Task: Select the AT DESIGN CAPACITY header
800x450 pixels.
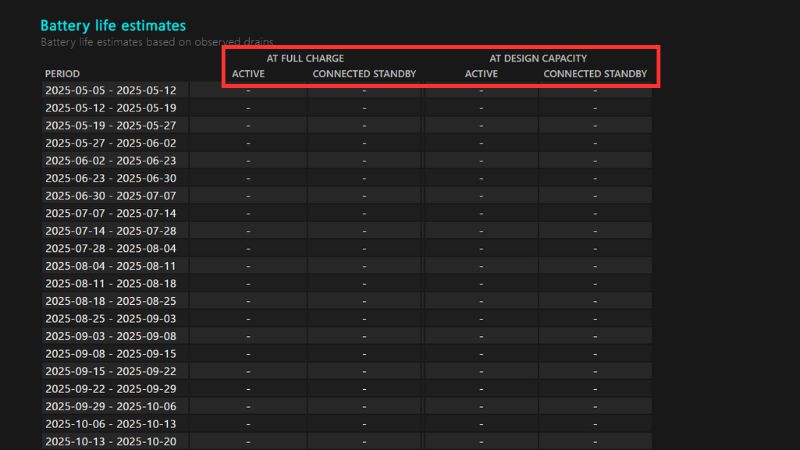Action: pos(538,59)
